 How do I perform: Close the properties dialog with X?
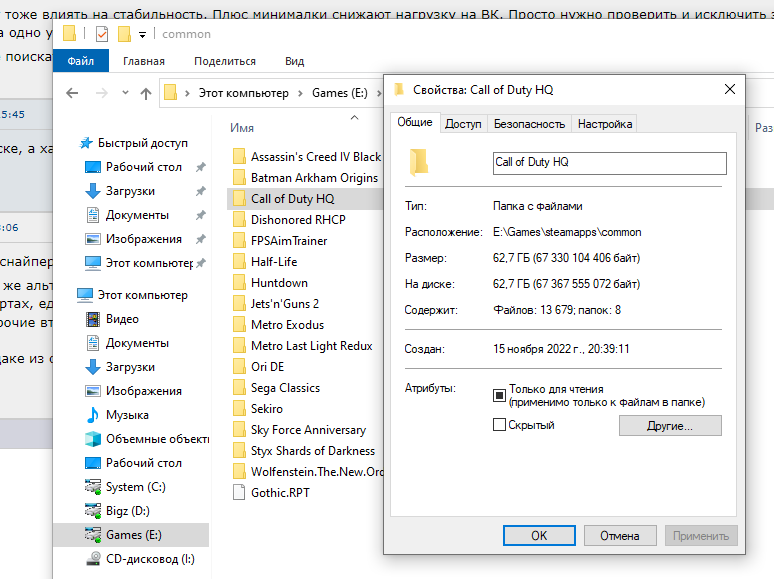click(730, 89)
